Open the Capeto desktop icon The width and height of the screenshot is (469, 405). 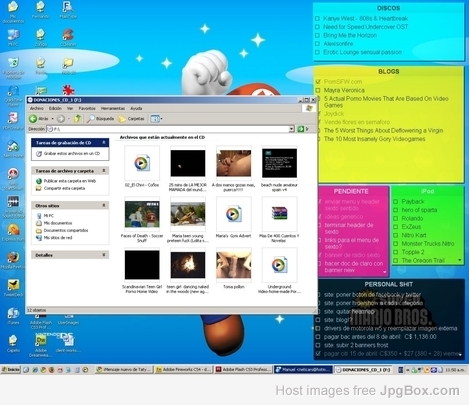[13, 343]
